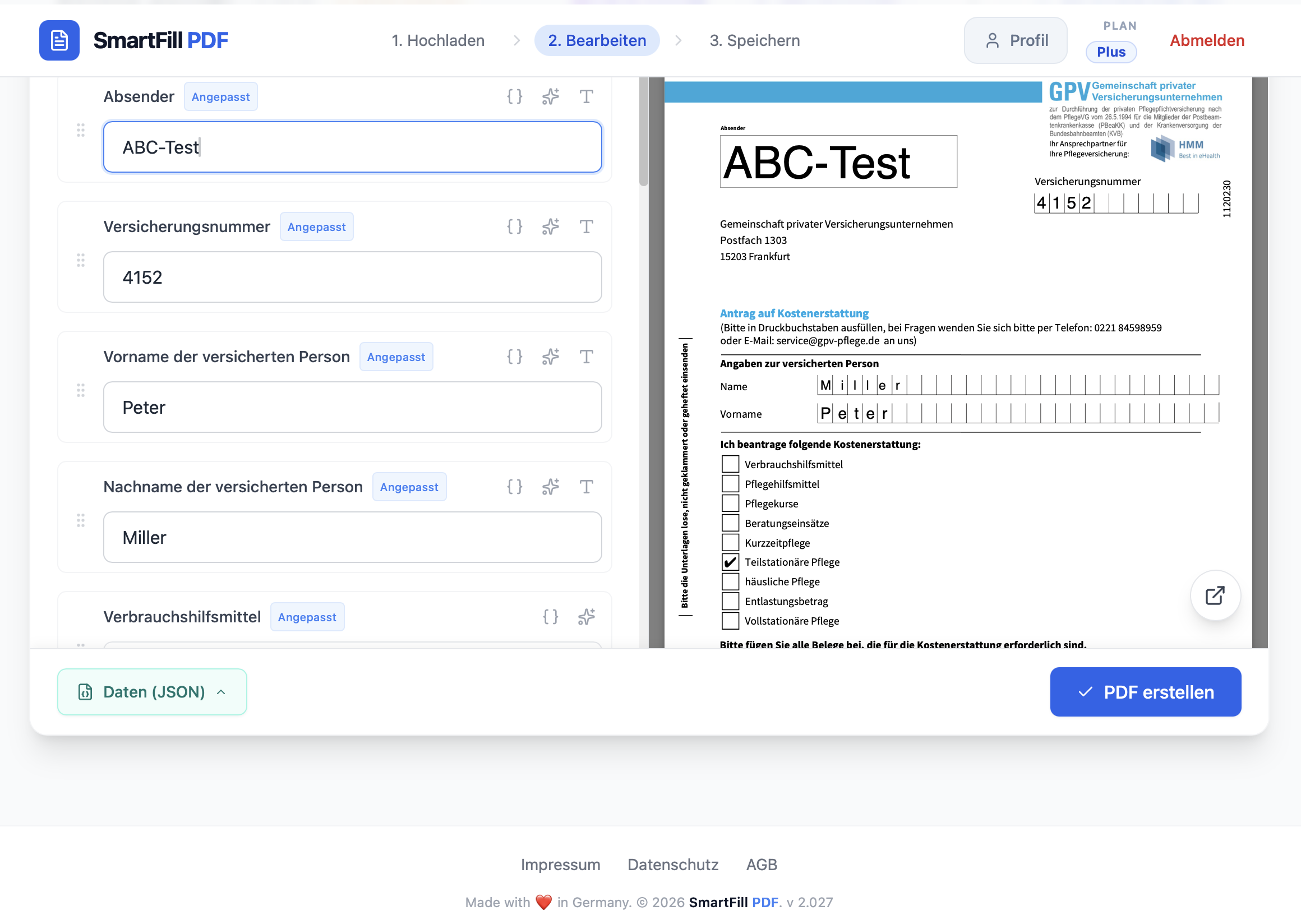This screenshot has height=924, width=1301.
Task: Go to step 3. Speichern
Action: coord(754,40)
